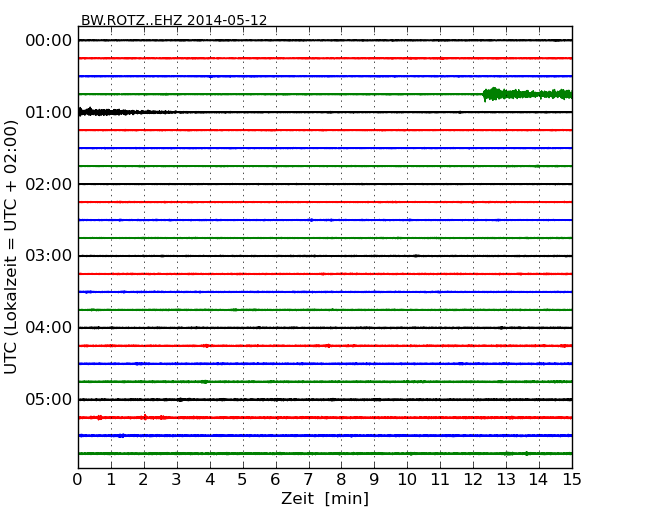The image size is (650, 520).
Task: Click the x-axis tick label 8
Action: (x=341, y=480)
